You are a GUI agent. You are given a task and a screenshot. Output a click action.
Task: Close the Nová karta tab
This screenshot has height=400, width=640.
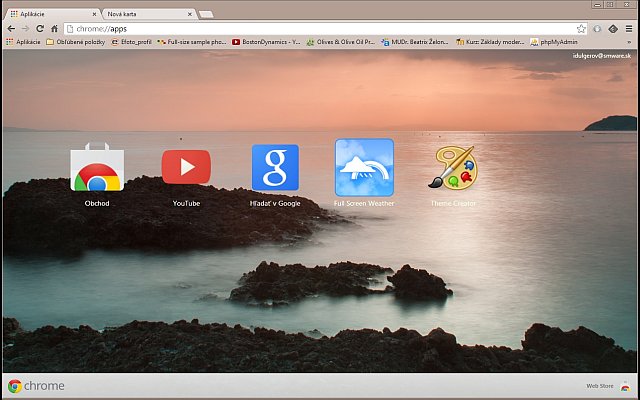(x=190, y=14)
